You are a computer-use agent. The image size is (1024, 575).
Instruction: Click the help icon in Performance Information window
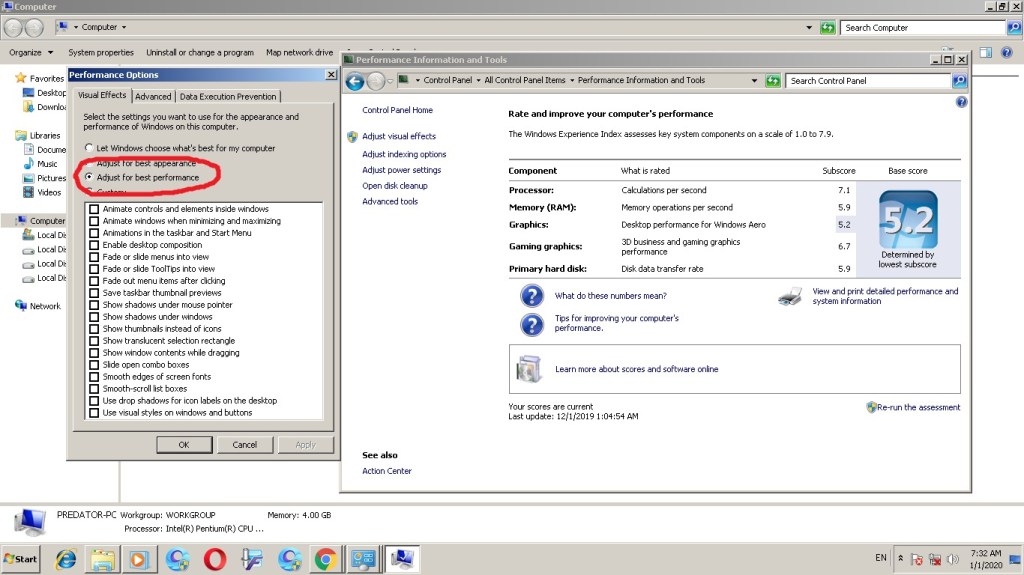point(961,102)
